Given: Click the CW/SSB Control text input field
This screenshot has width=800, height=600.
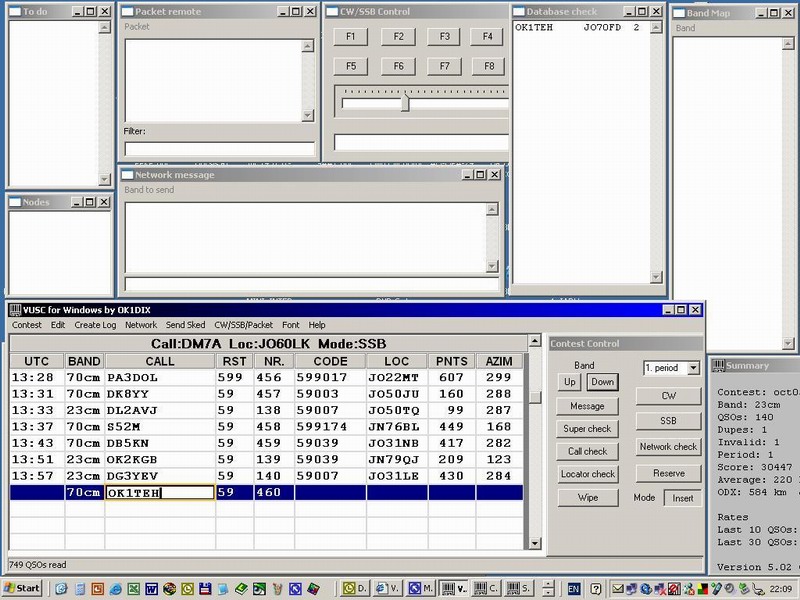Looking at the screenshot, I should (421, 142).
